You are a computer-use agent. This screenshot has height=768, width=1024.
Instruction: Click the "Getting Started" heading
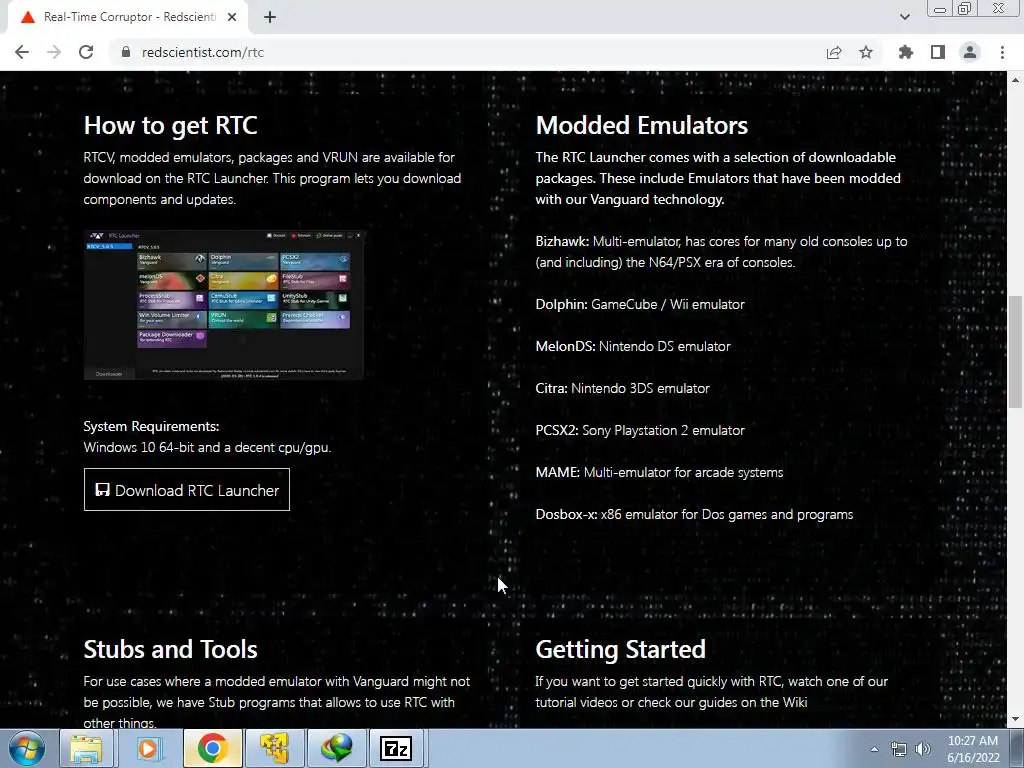pos(620,649)
